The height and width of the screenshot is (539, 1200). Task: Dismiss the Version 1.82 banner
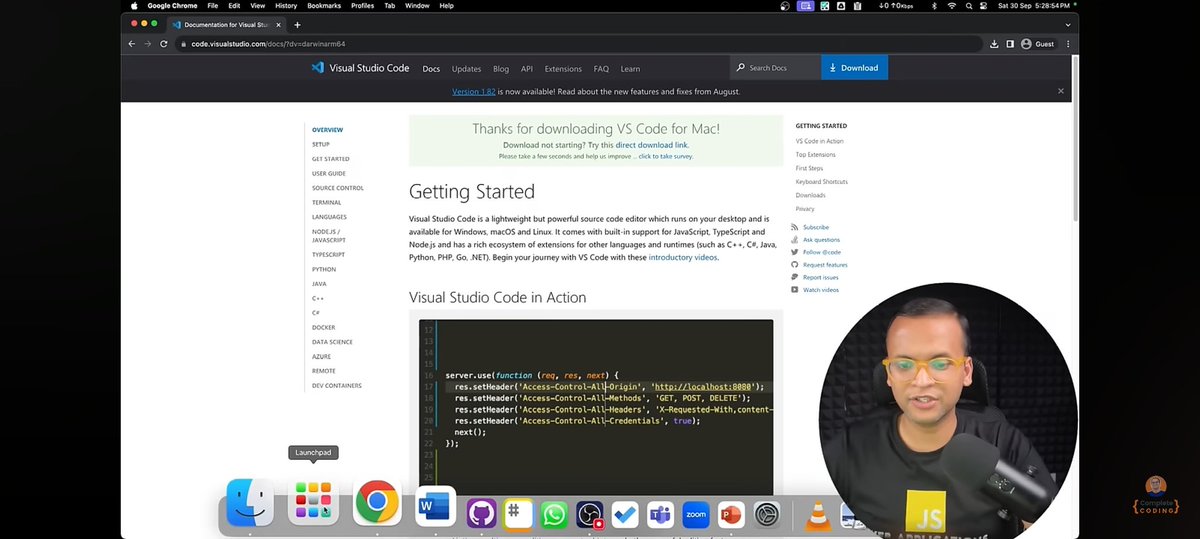(1061, 91)
